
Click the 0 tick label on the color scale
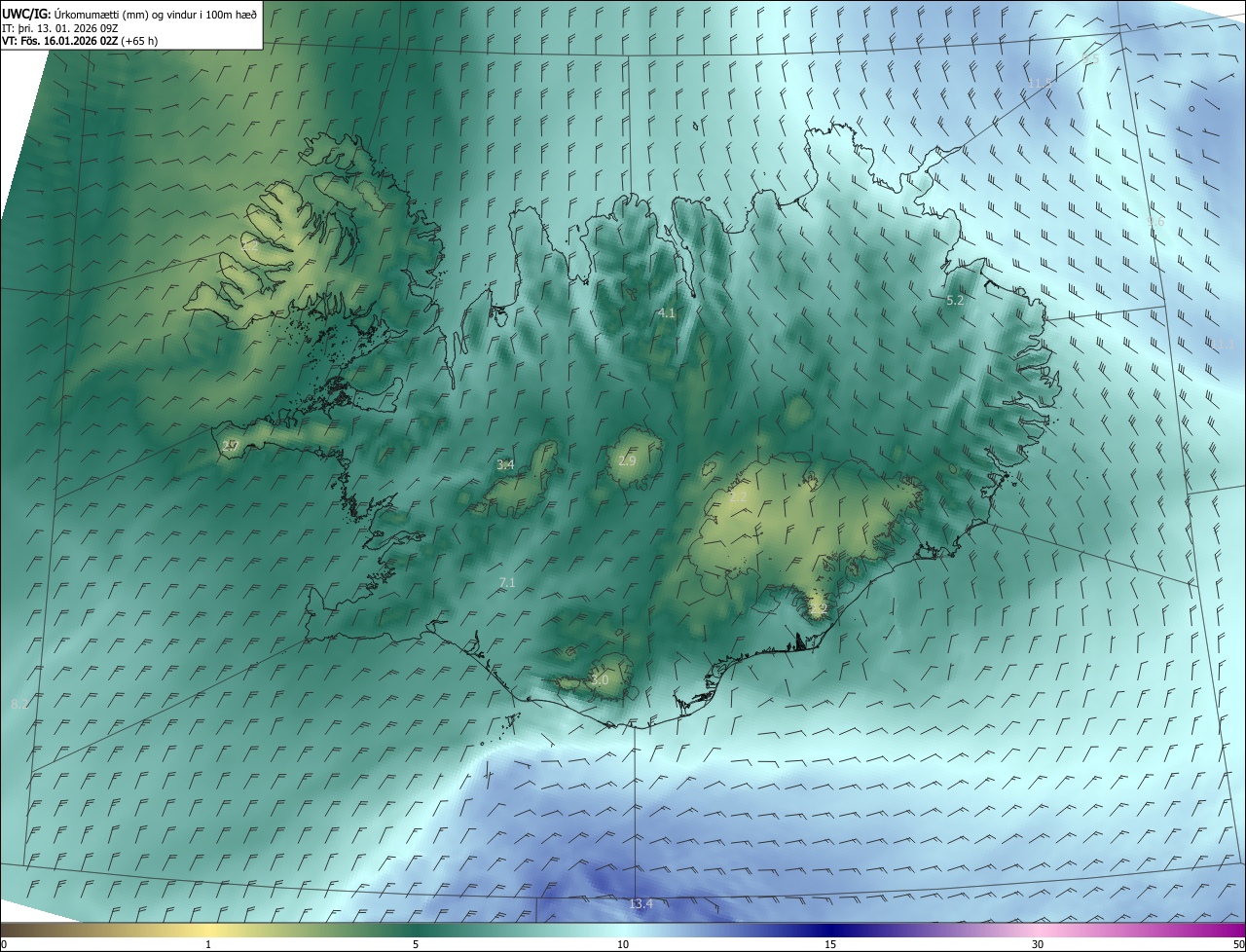4,945
